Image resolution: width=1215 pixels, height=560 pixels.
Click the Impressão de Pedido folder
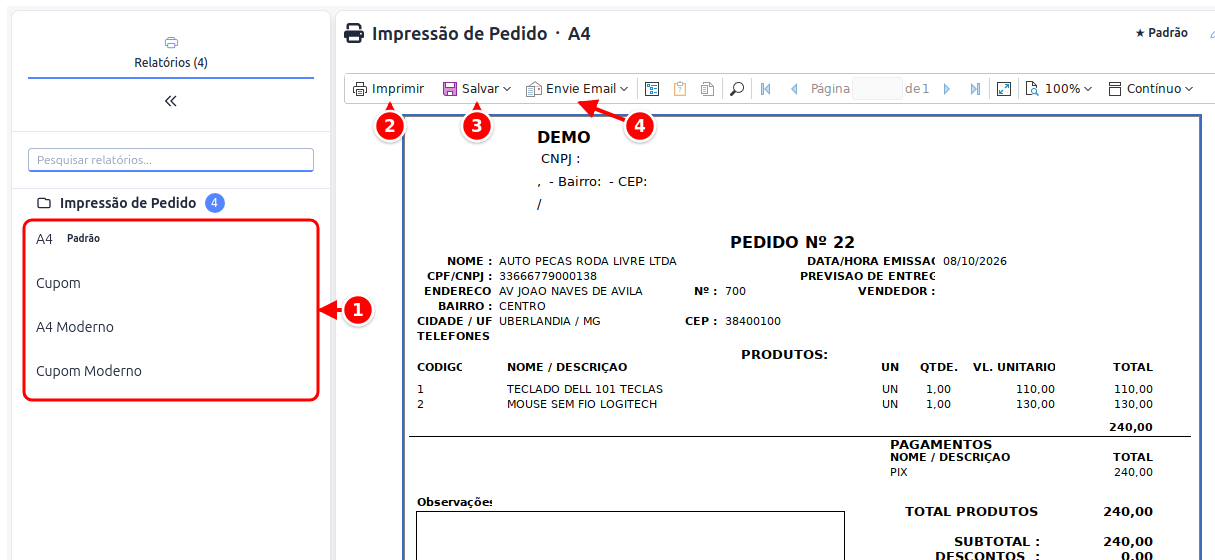coord(129,203)
